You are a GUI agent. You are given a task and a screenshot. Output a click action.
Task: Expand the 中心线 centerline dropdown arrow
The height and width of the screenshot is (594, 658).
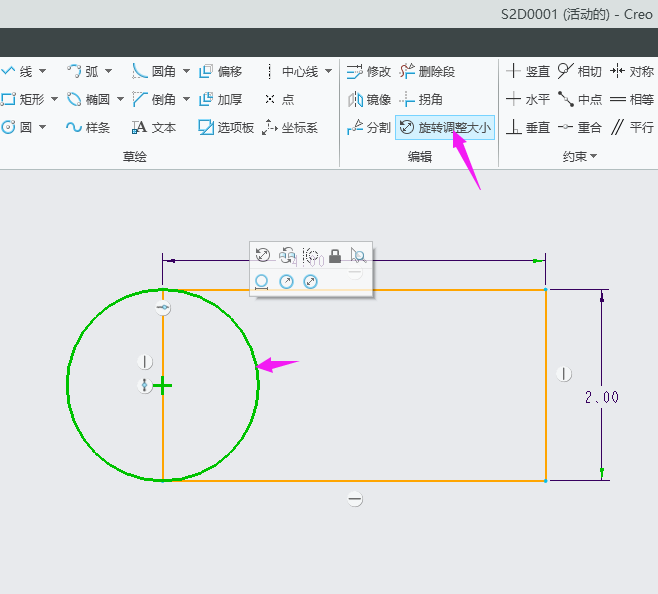[x=329, y=71]
